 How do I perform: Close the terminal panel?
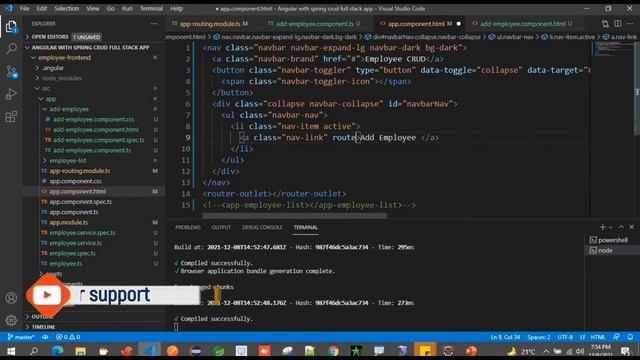coord(631,227)
